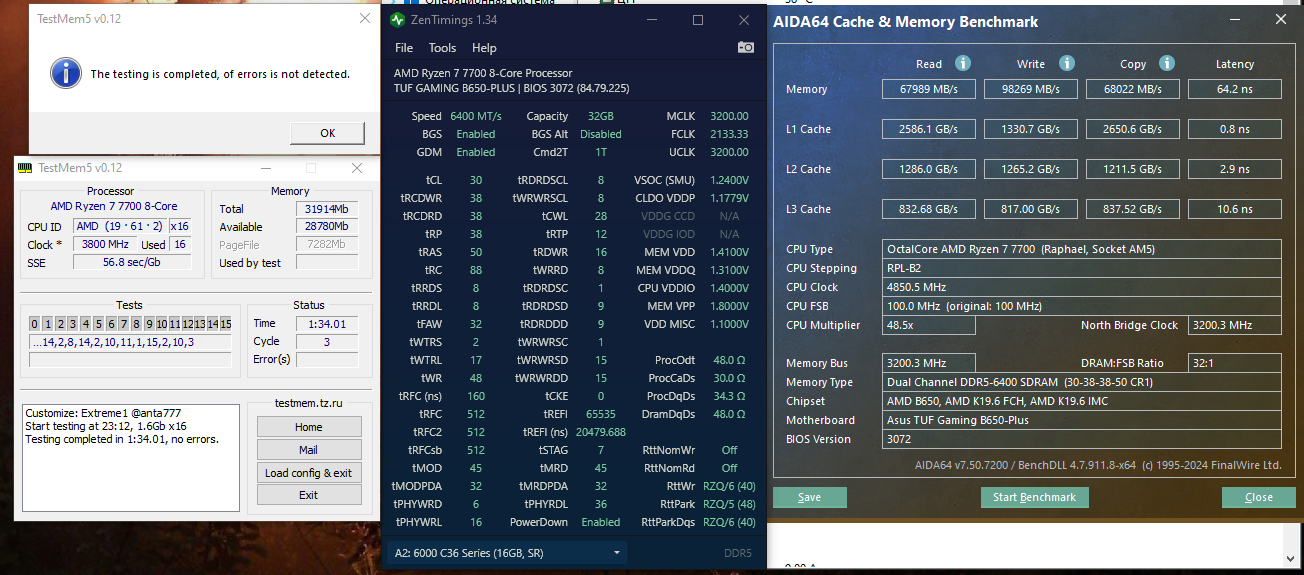The width and height of the screenshot is (1304, 575).
Task: Click the Available 28780Mb field in TestMem5
Action: (327, 227)
